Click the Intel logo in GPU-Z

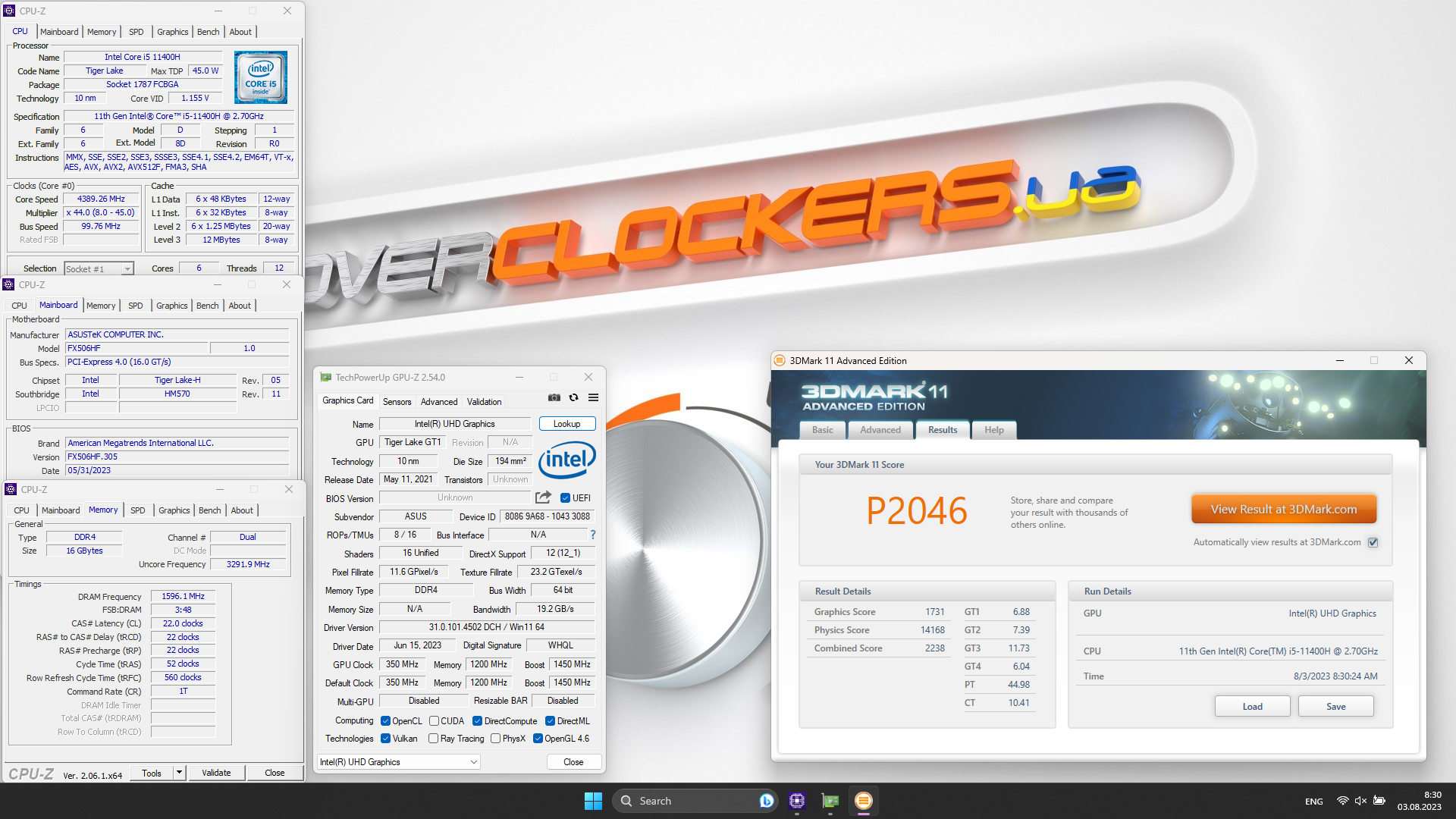click(x=567, y=460)
